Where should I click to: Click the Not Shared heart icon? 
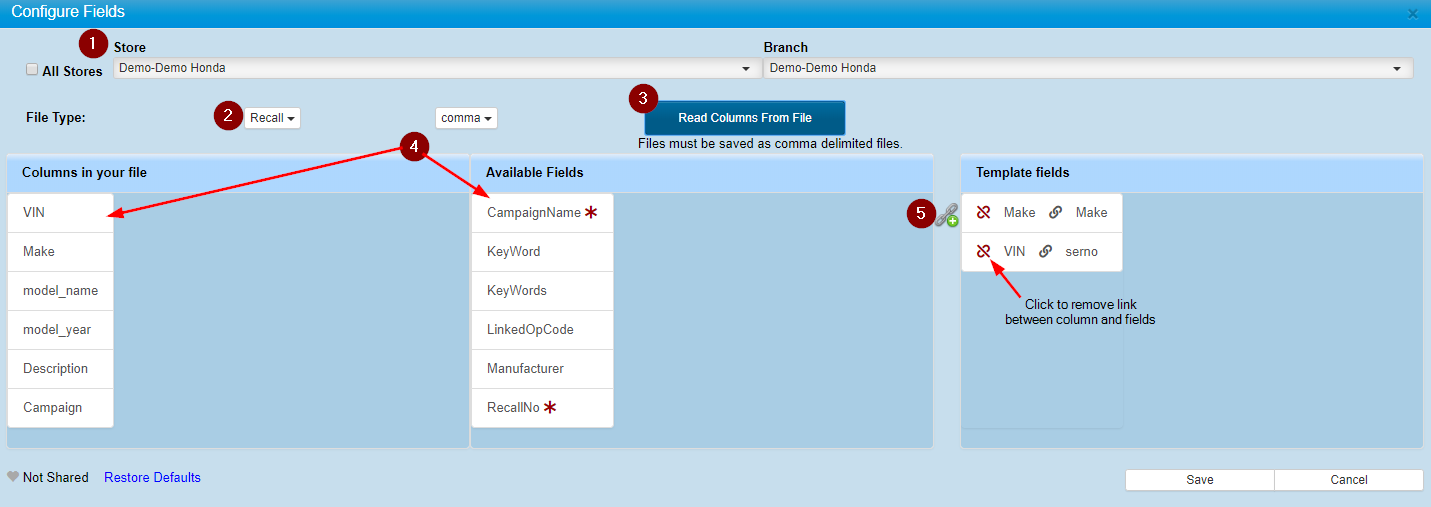click(13, 478)
